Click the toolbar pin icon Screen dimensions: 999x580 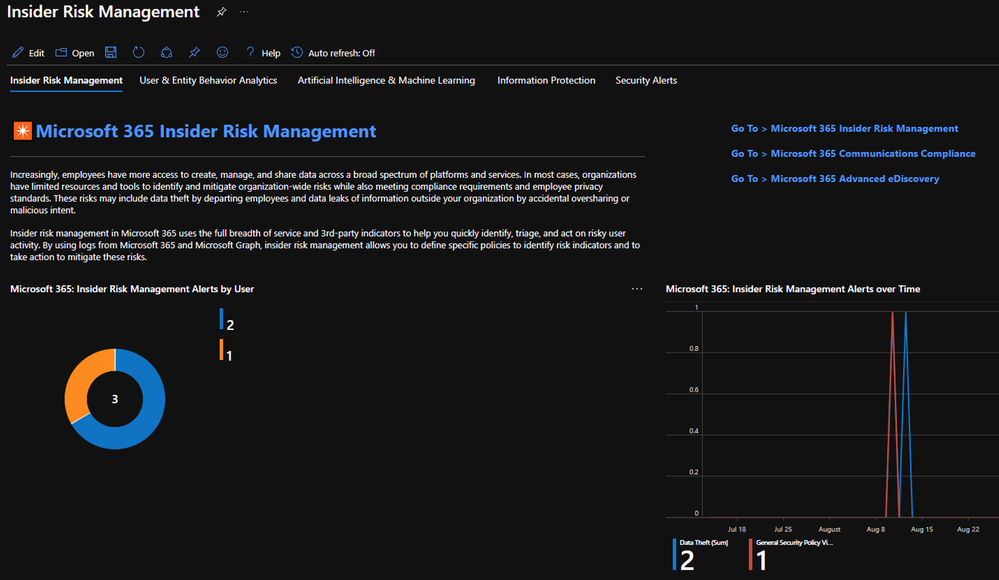pyautogui.click(x=194, y=52)
